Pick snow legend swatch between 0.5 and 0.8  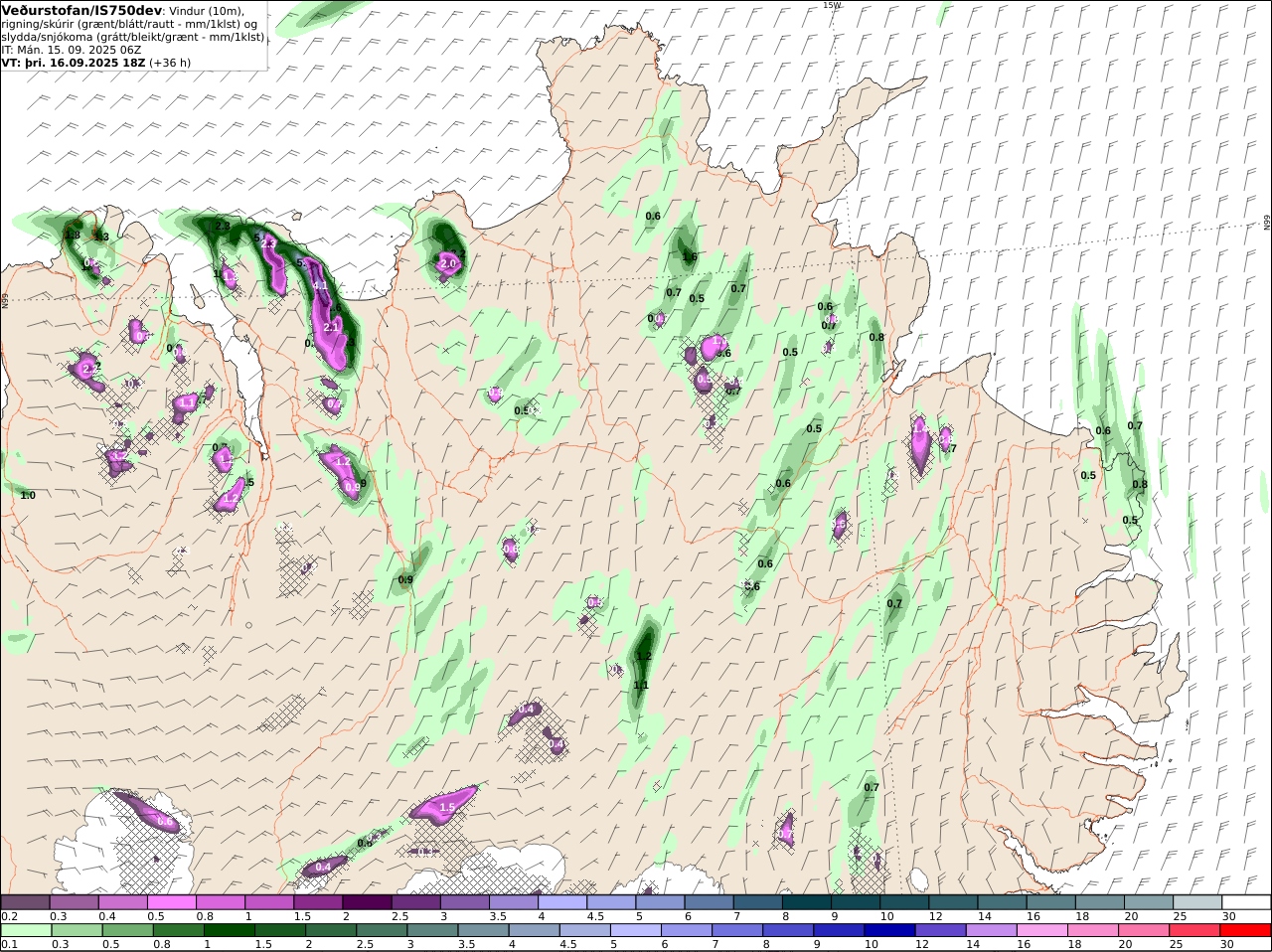click(x=171, y=902)
